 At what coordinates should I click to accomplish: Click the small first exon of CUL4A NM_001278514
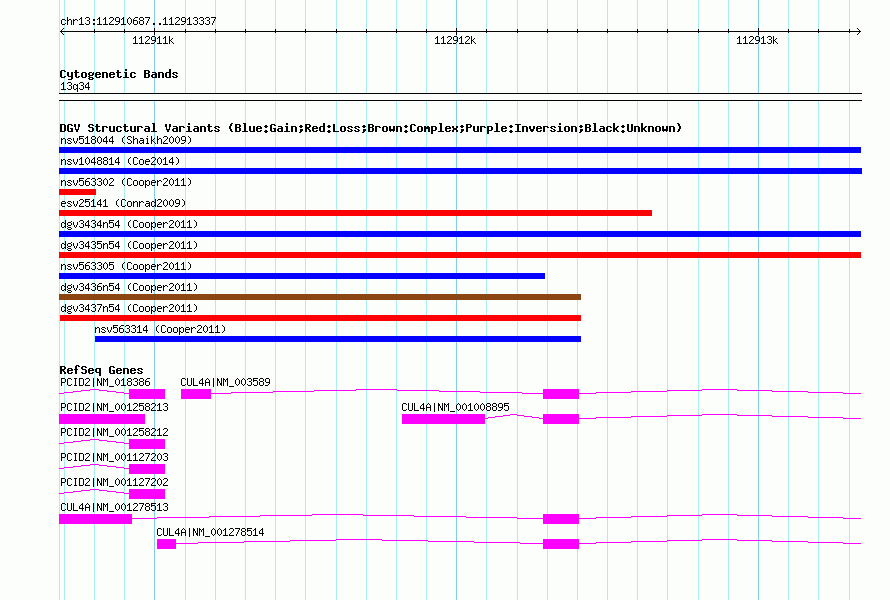tap(166, 544)
